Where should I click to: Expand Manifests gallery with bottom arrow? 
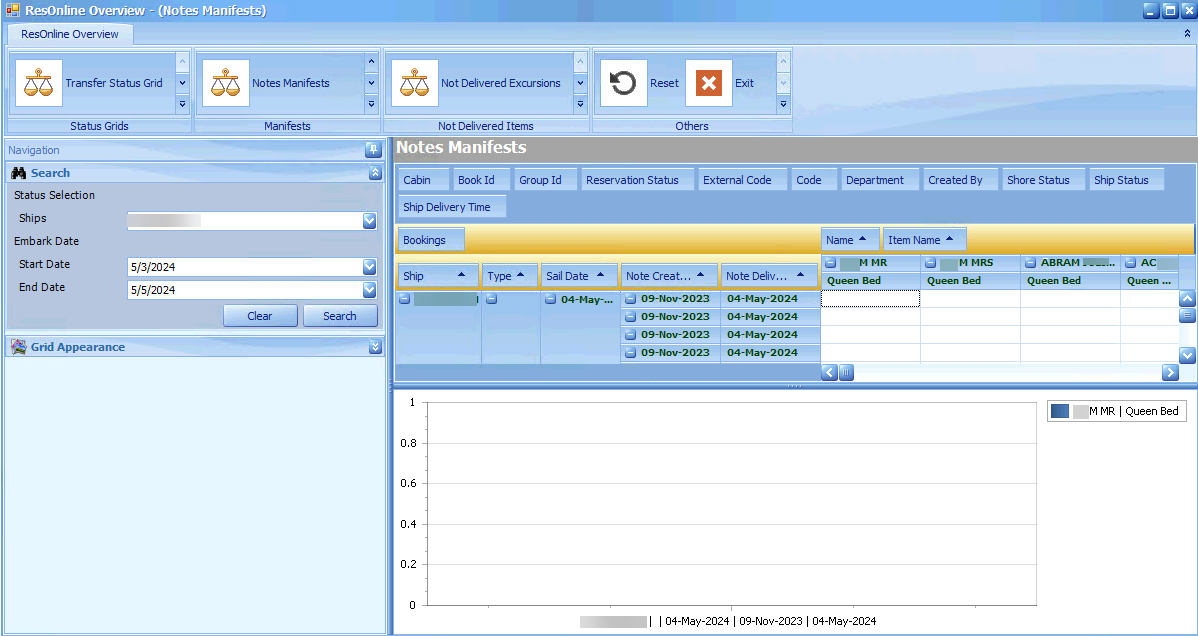371,103
